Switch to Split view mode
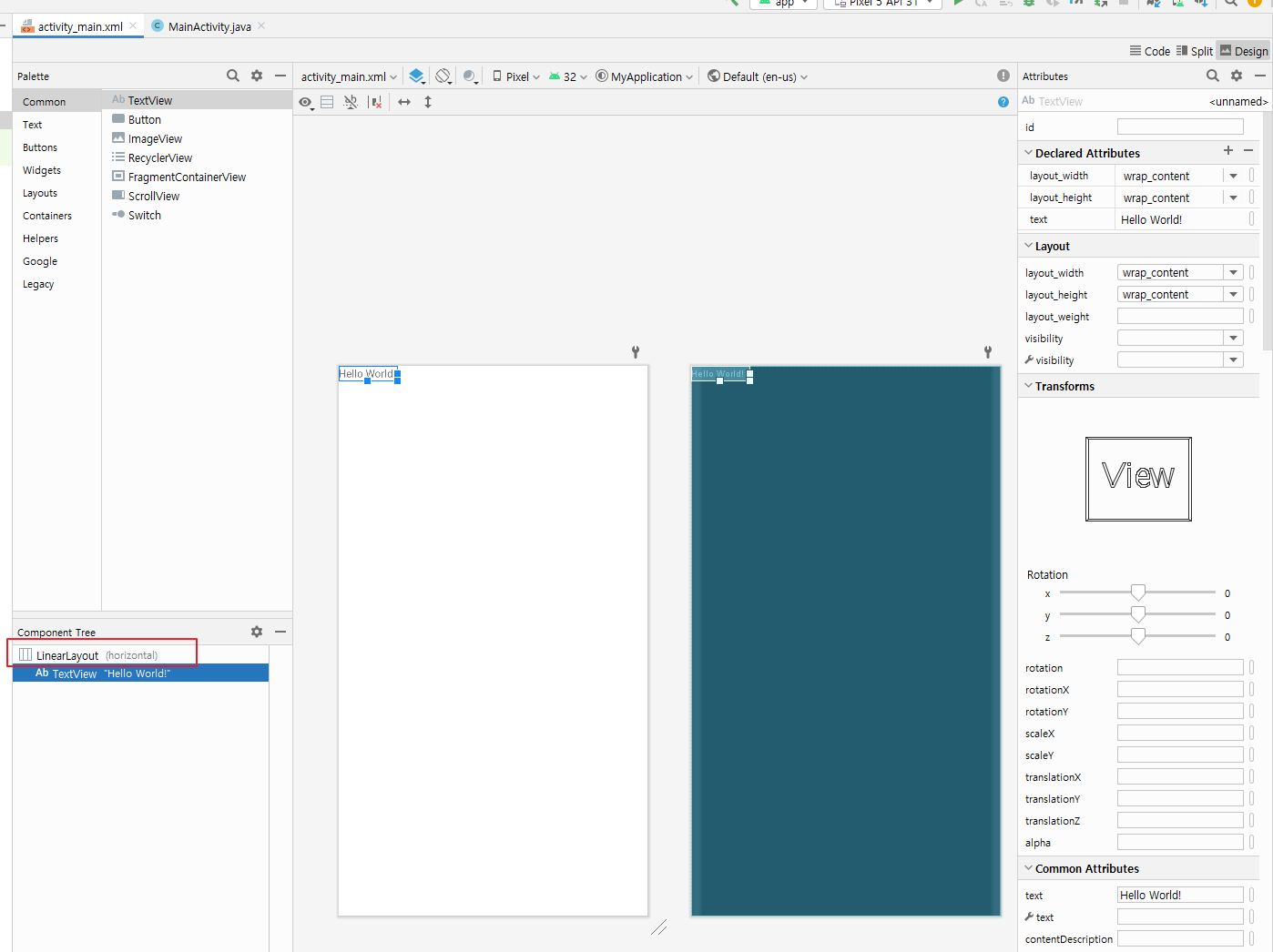The width and height of the screenshot is (1273, 952). (1195, 51)
